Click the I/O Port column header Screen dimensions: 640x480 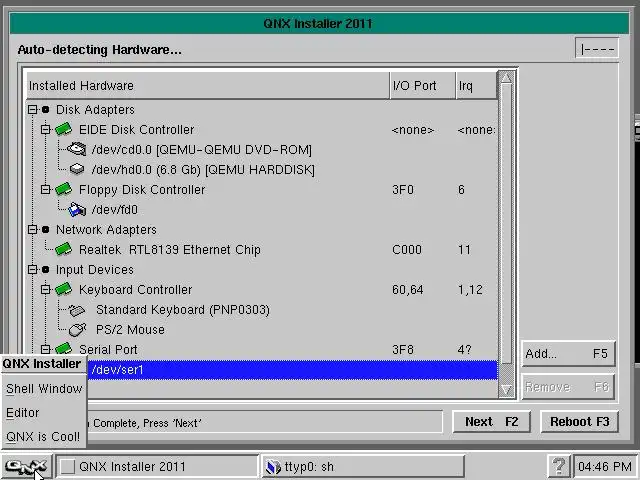point(422,85)
